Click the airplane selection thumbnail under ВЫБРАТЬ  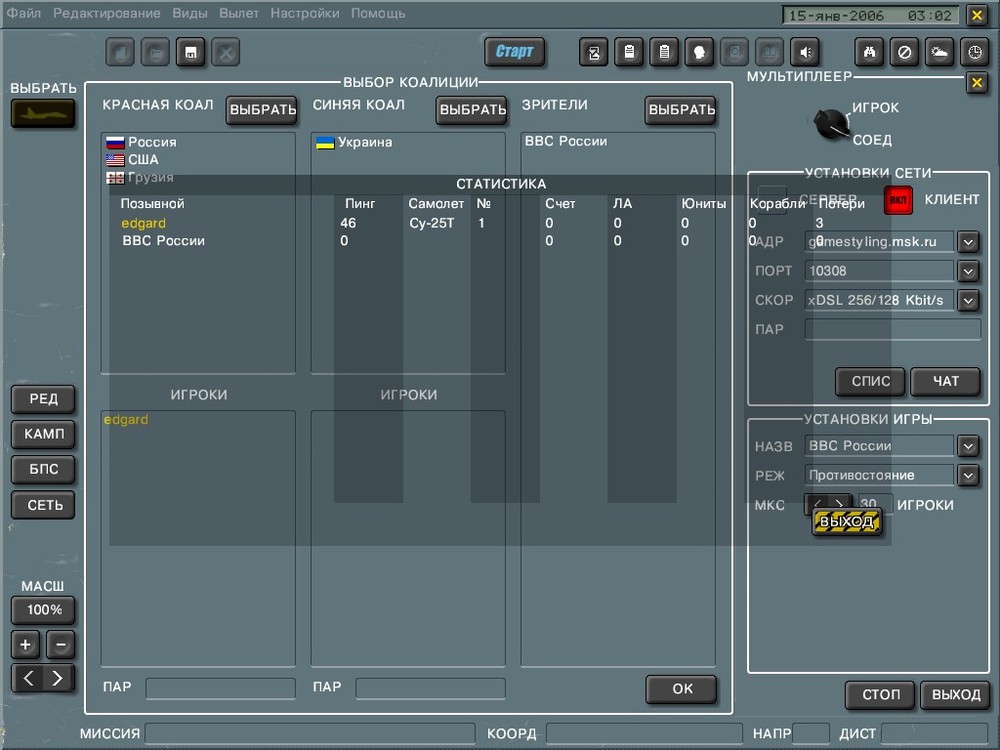tap(42, 114)
